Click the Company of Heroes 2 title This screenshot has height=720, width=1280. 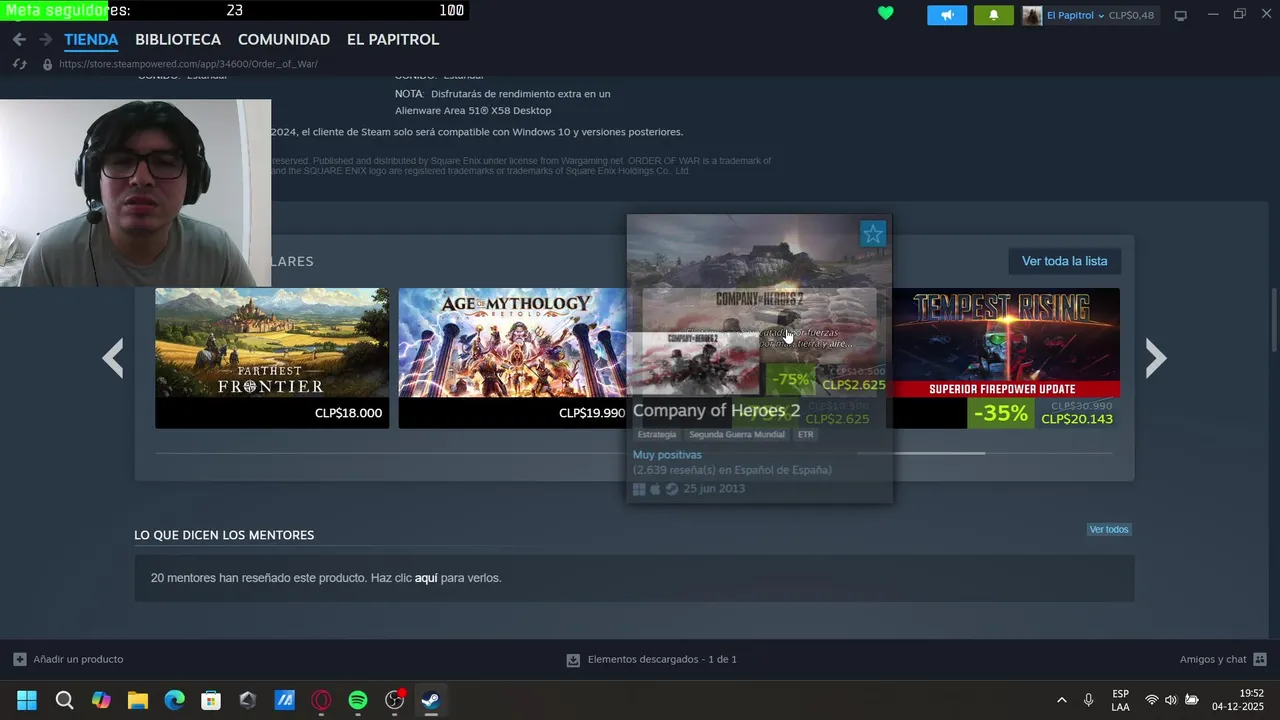716,411
